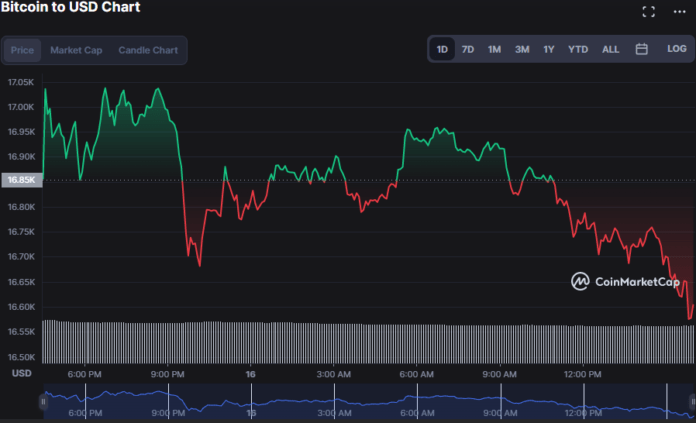696x423 pixels.
Task: Switch to the Price tab
Action: click(x=22, y=50)
